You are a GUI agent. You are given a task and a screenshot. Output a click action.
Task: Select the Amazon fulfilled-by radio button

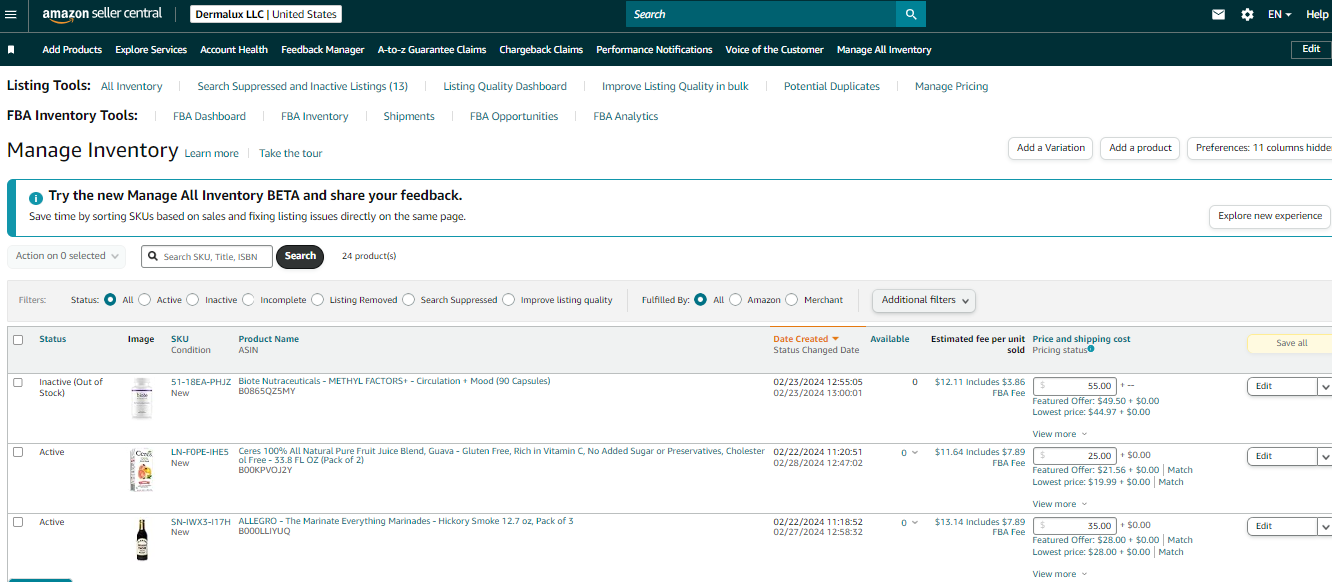736,300
